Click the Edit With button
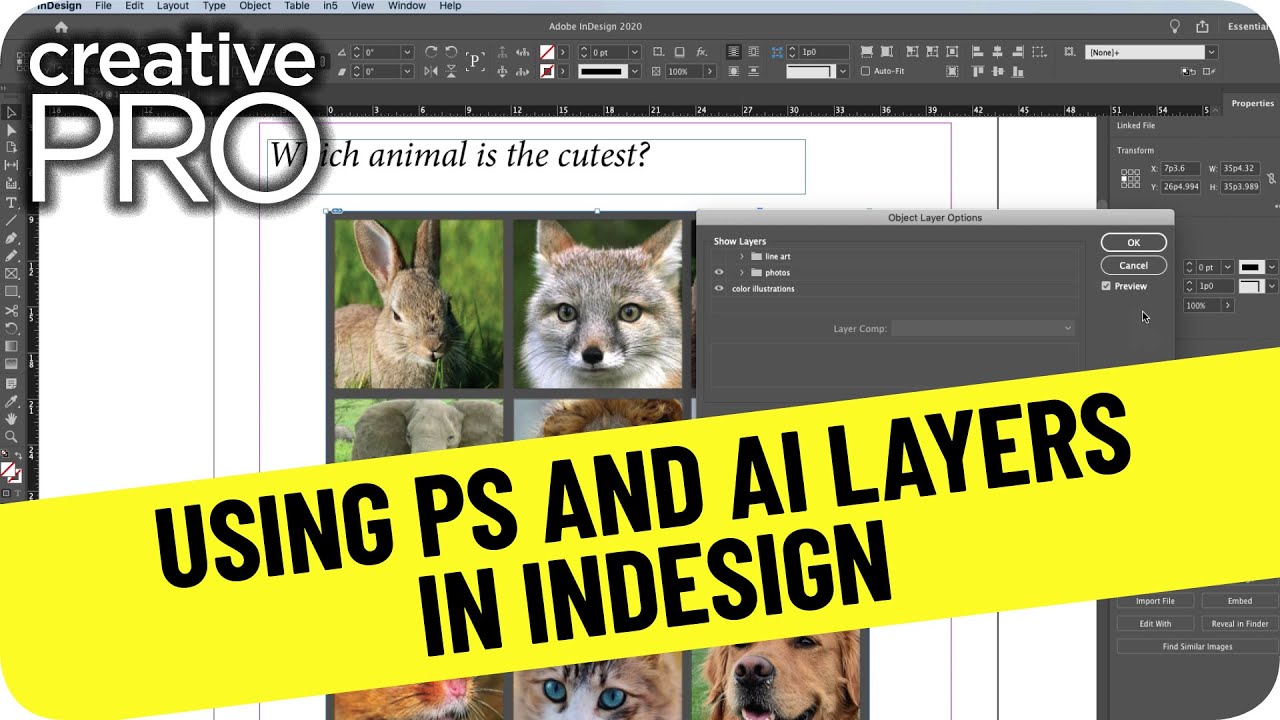Image resolution: width=1280 pixels, height=720 pixels. 1155,623
